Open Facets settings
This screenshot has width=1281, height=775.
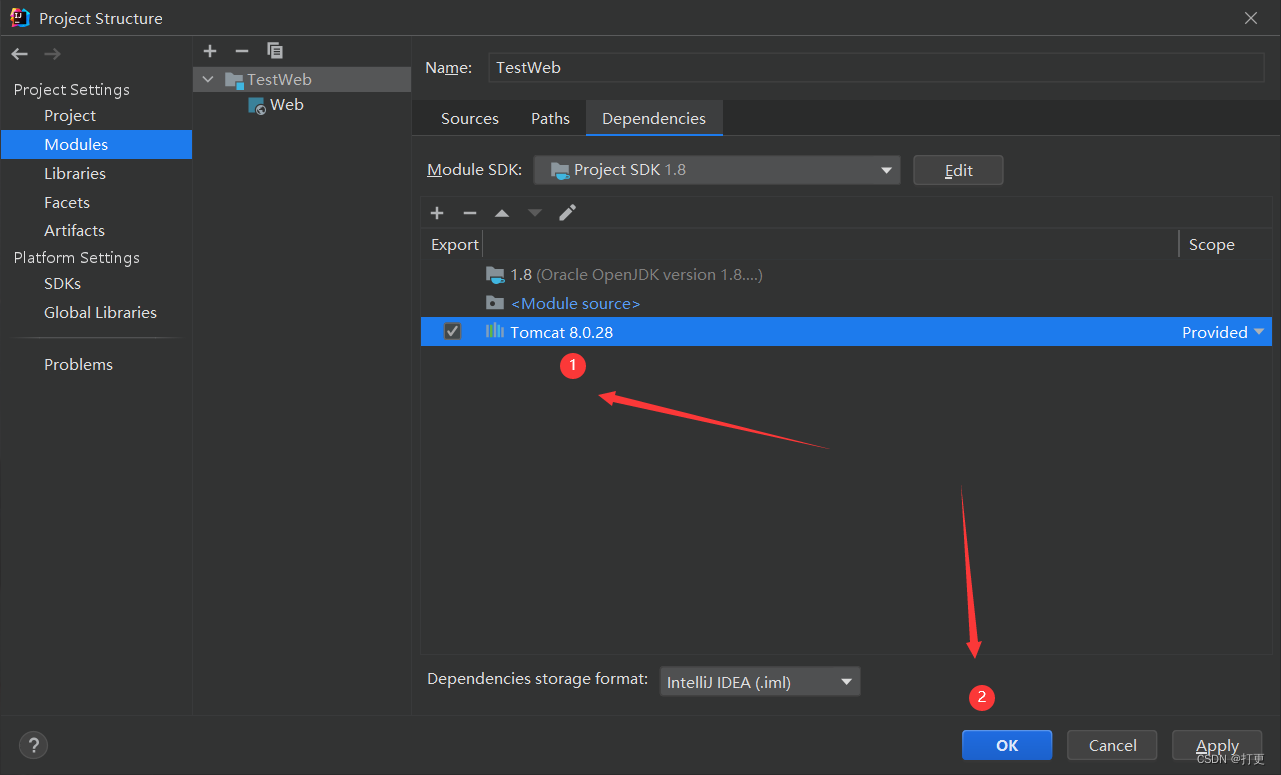coord(67,202)
